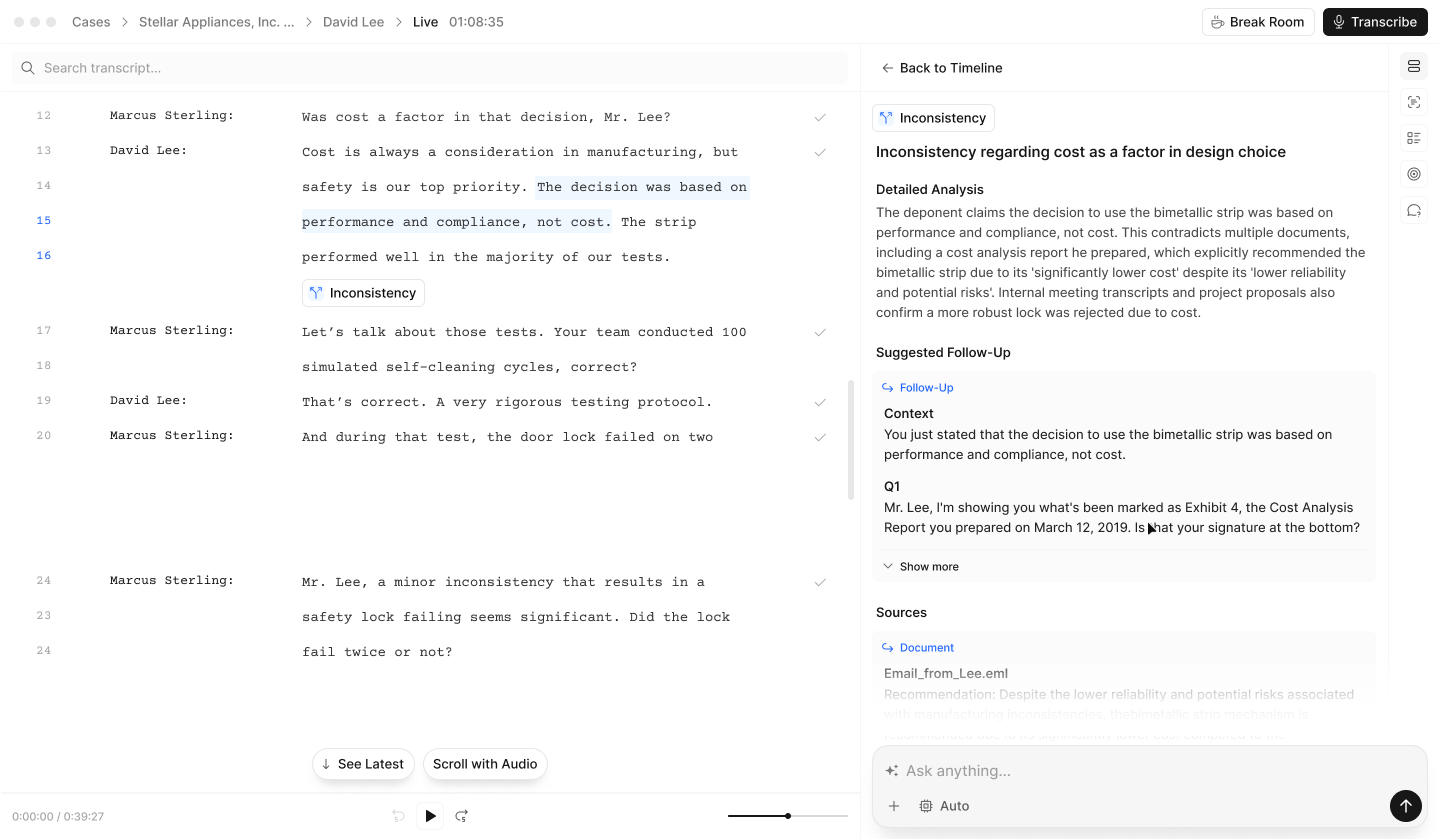Screen dimensions: 1440x840
Task: Click the search transcript field
Action: [430, 68]
